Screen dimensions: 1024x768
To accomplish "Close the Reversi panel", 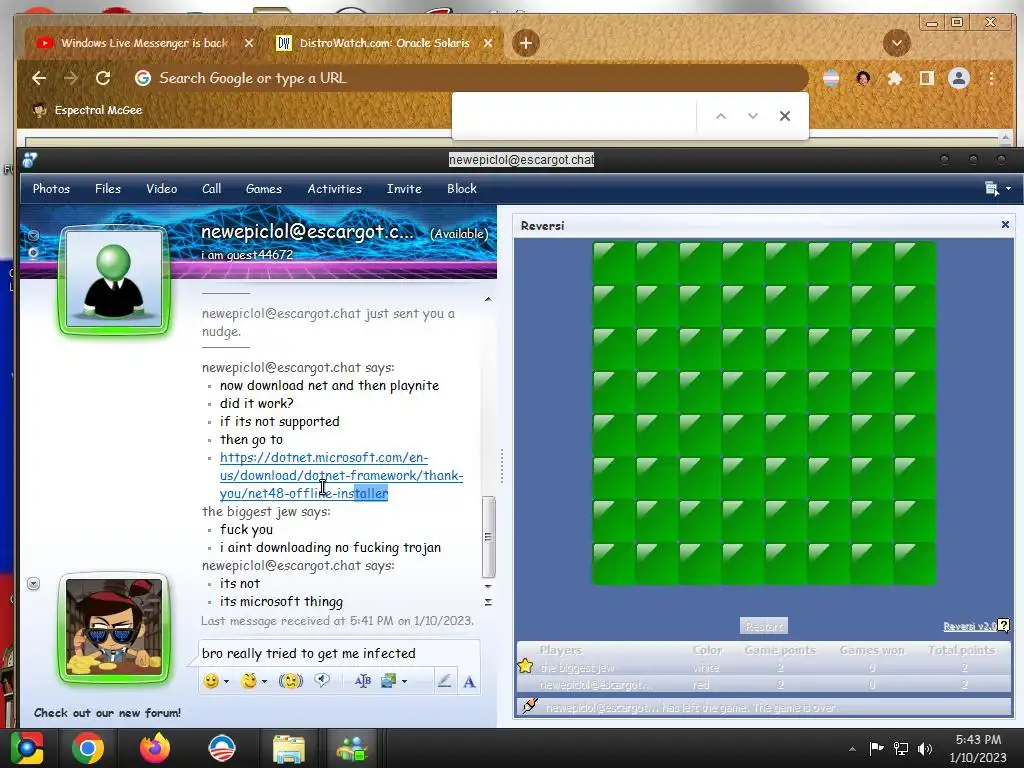I will [1005, 225].
